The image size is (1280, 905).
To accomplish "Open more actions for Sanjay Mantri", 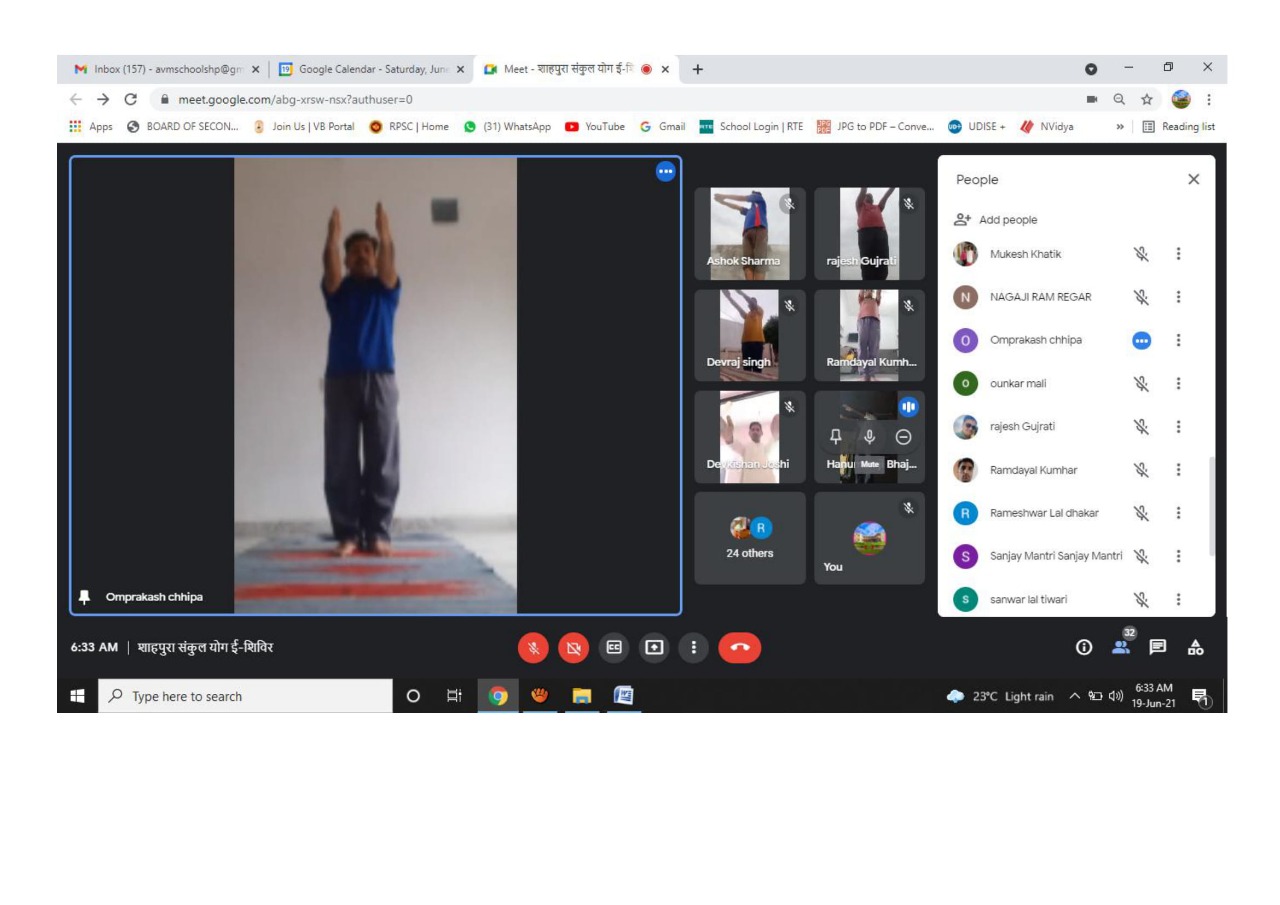I will pos(1178,556).
